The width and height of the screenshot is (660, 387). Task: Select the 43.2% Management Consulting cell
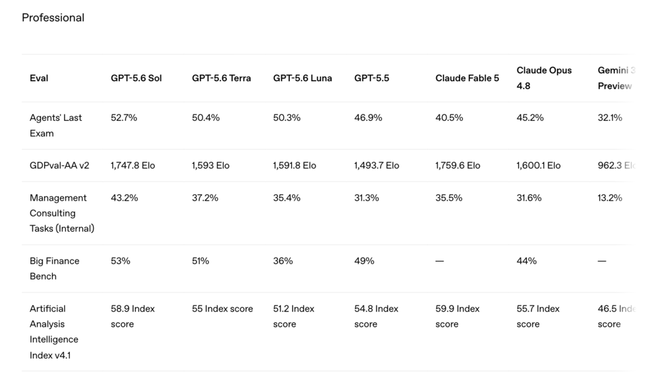(124, 198)
